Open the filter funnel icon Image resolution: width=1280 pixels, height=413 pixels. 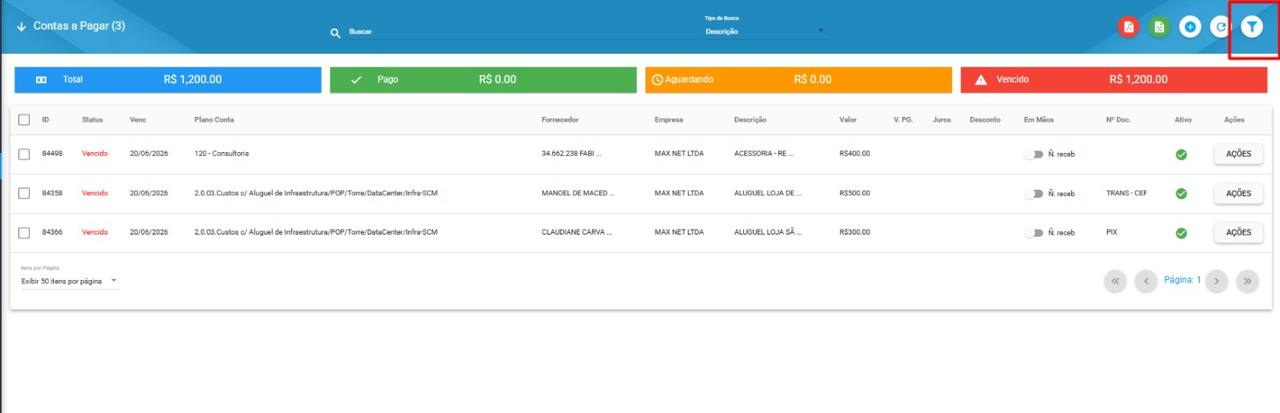coord(1252,27)
